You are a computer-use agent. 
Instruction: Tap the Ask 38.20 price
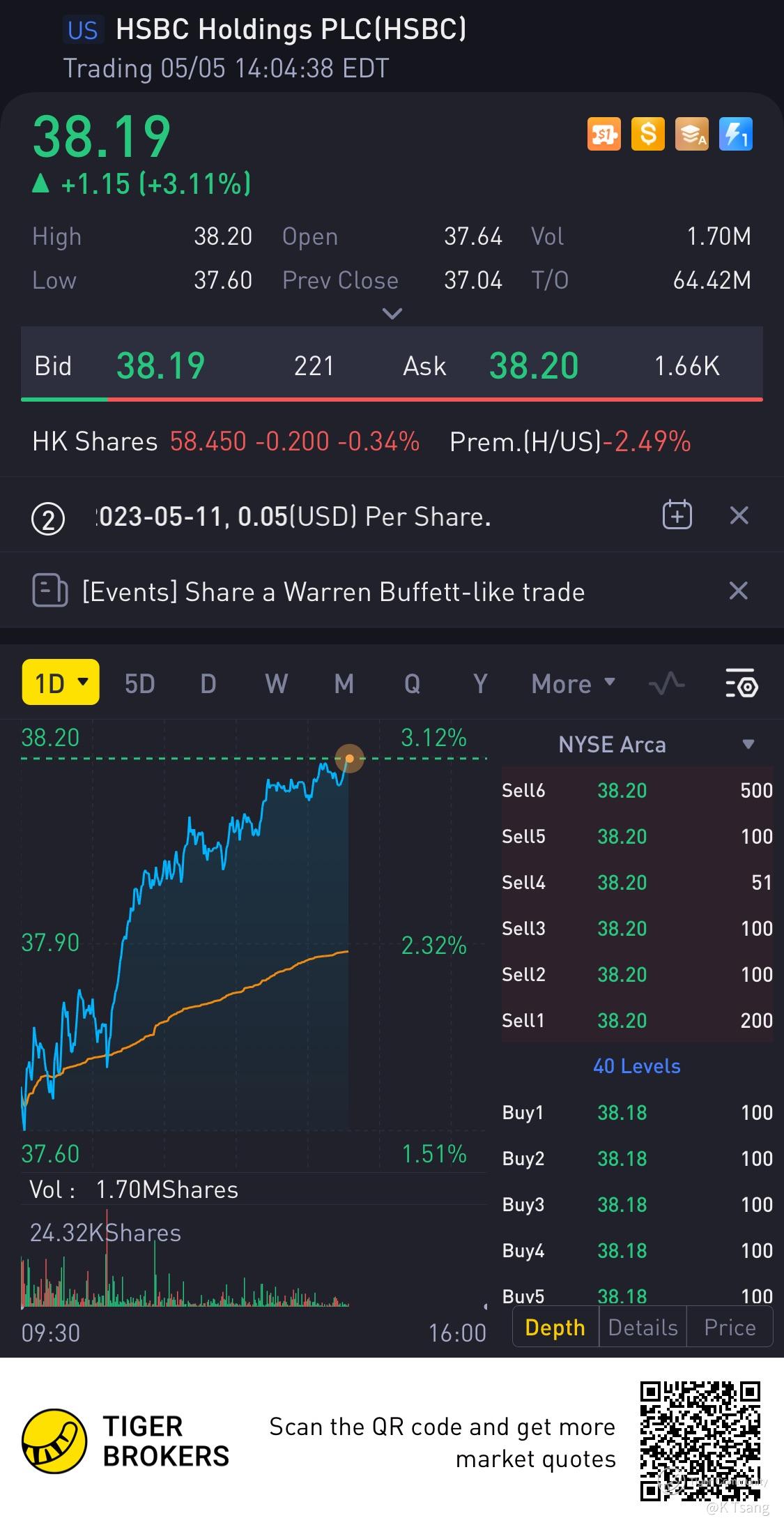tap(534, 365)
